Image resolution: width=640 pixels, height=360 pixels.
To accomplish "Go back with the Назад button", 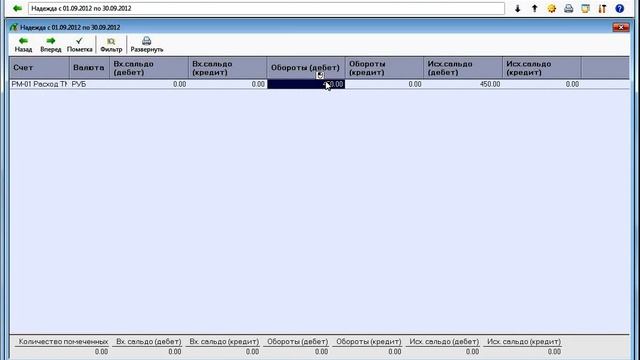I will 23,44.
